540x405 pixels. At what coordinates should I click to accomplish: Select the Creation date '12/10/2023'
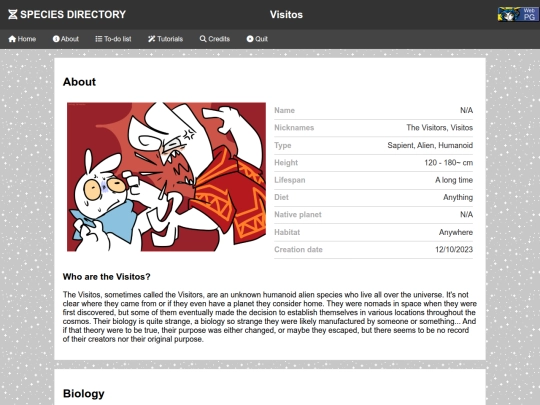[x=454, y=250]
